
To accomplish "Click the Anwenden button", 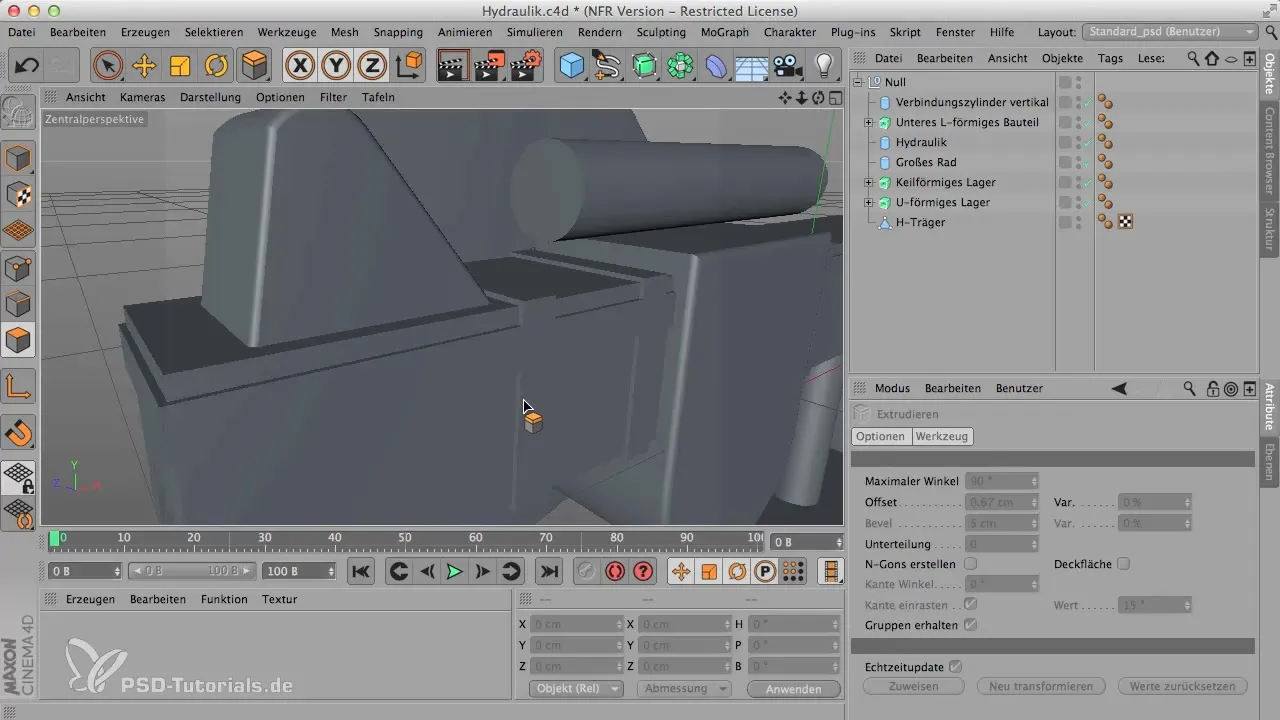I will 791,689.
